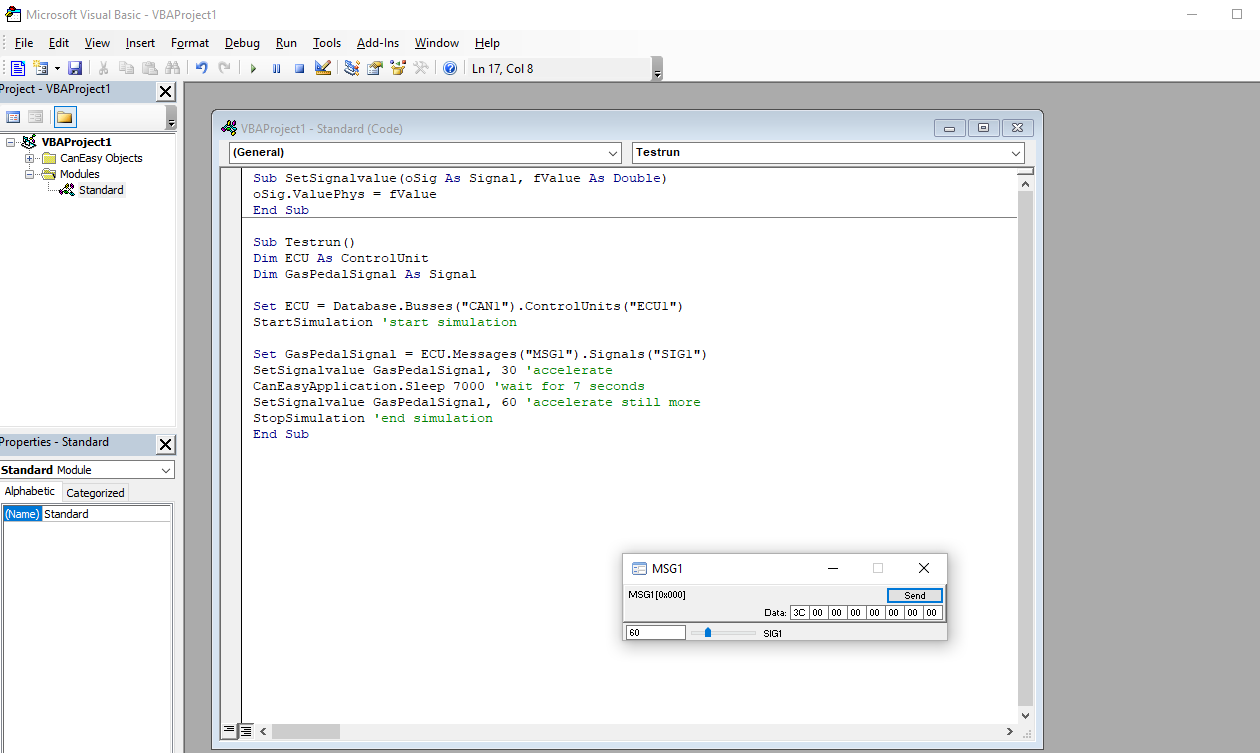The image size is (1260, 753).
Task: Close the Project Explorer panel
Action: (166, 91)
